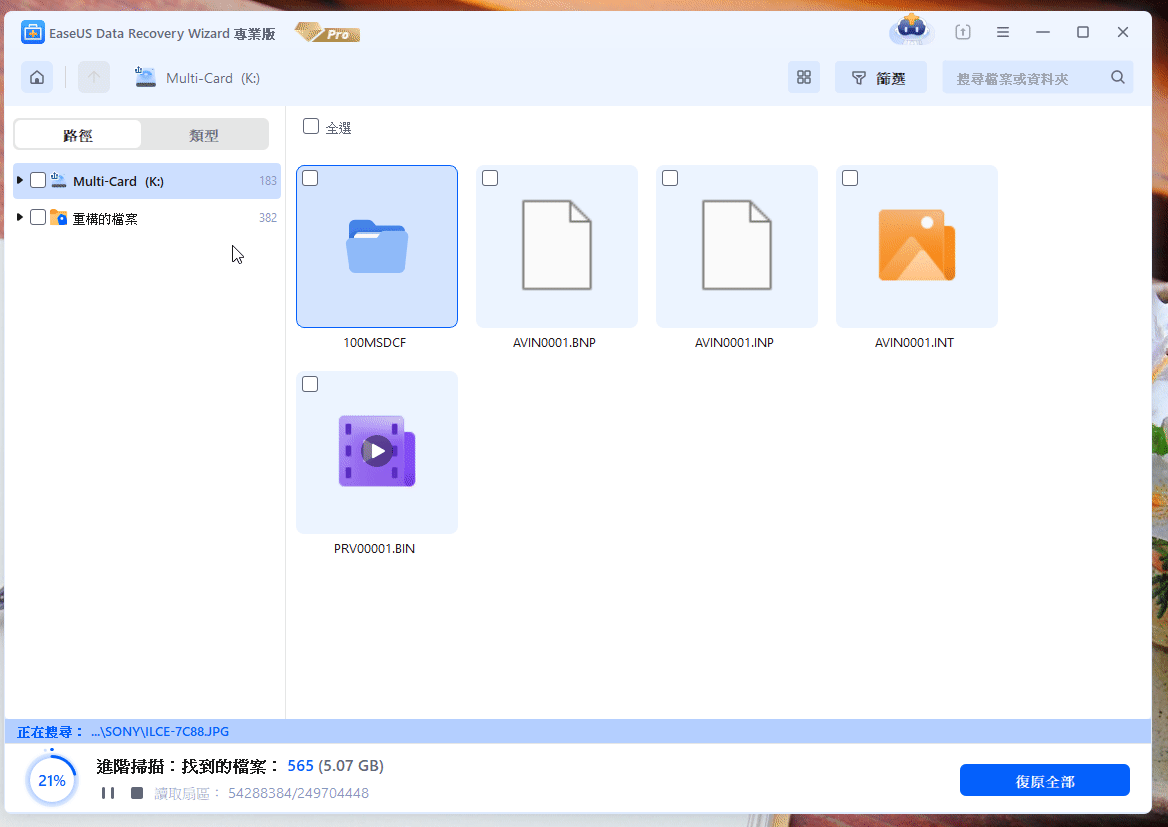Expand the Multi-Card (K:) tree node
Image resolution: width=1168 pixels, height=827 pixels.
(x=19, y=180)
